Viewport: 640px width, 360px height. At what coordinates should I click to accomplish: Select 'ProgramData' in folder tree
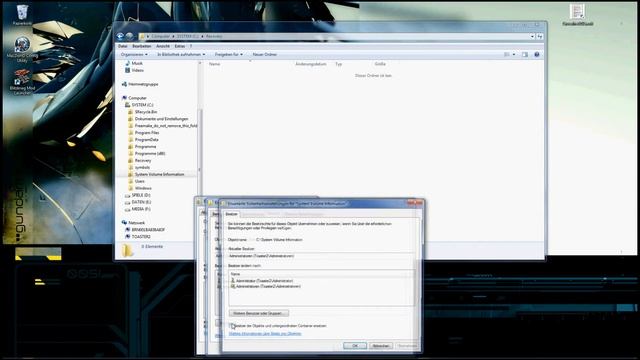[x=147, y=140]
